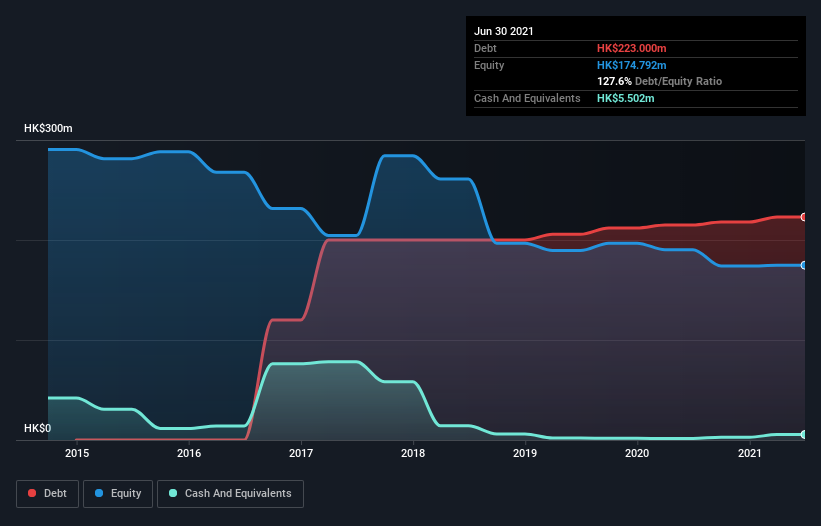The height and width of the screenshot is (526, 821).
Task: Click the 2018 x-axis label
Action: click(x=413, y=453)
